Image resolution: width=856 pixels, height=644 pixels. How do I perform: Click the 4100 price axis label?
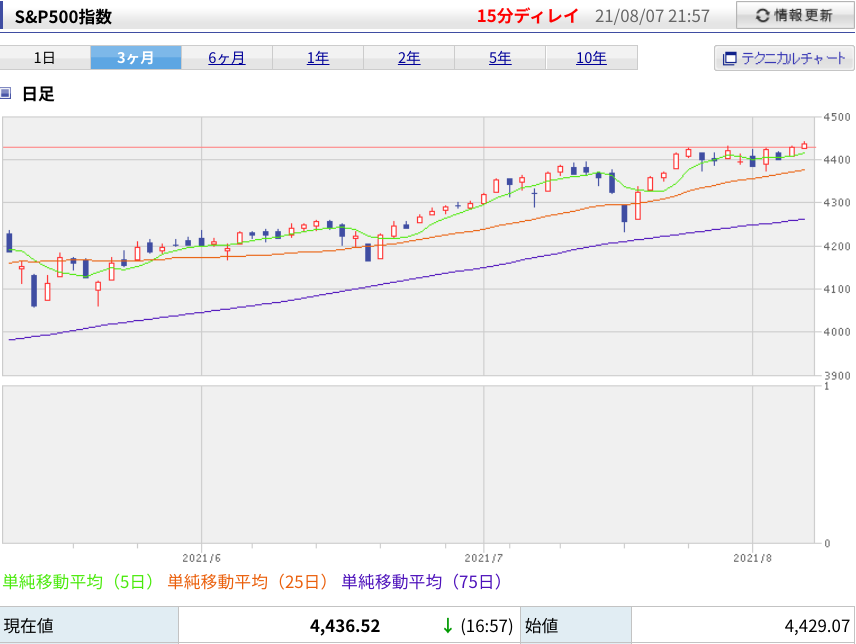pos(837,289)
